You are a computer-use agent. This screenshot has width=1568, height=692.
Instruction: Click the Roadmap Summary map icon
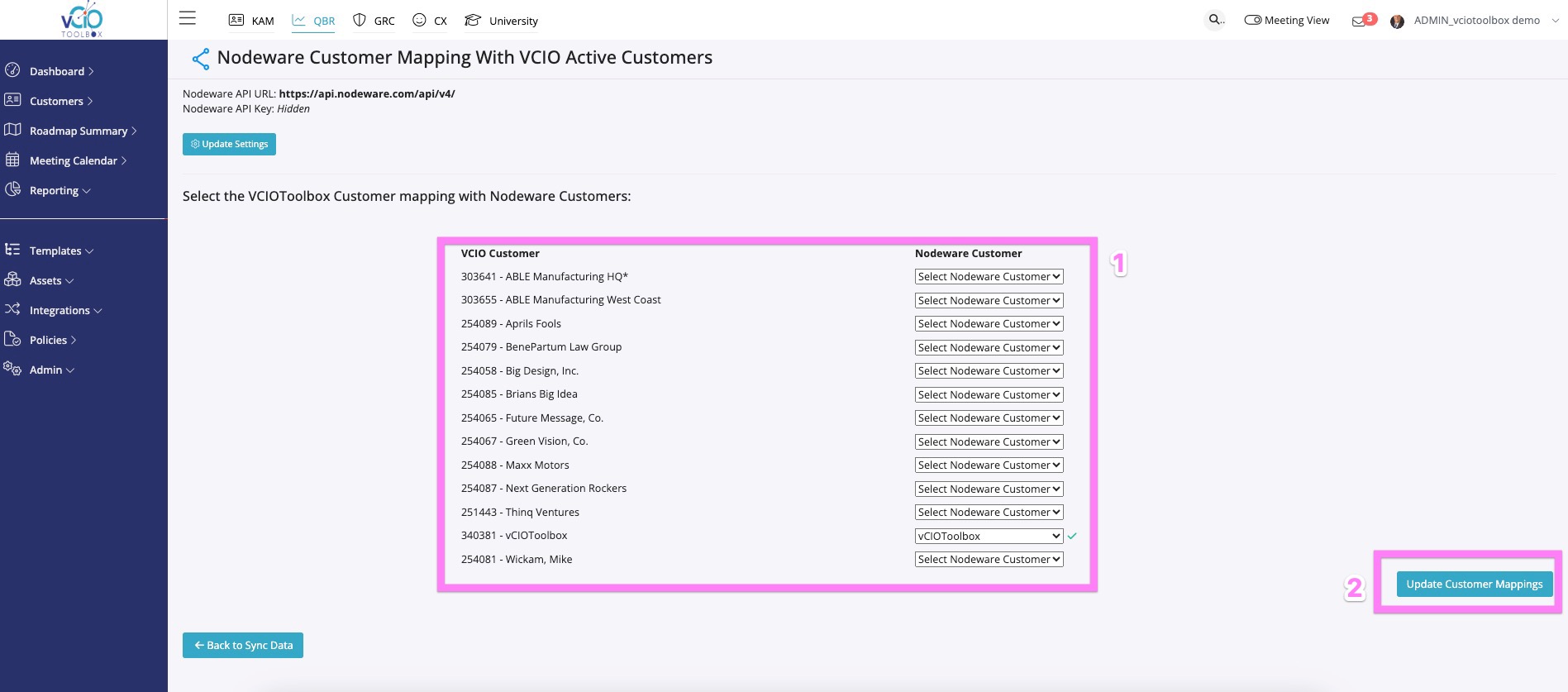click(x=12, y=130)
